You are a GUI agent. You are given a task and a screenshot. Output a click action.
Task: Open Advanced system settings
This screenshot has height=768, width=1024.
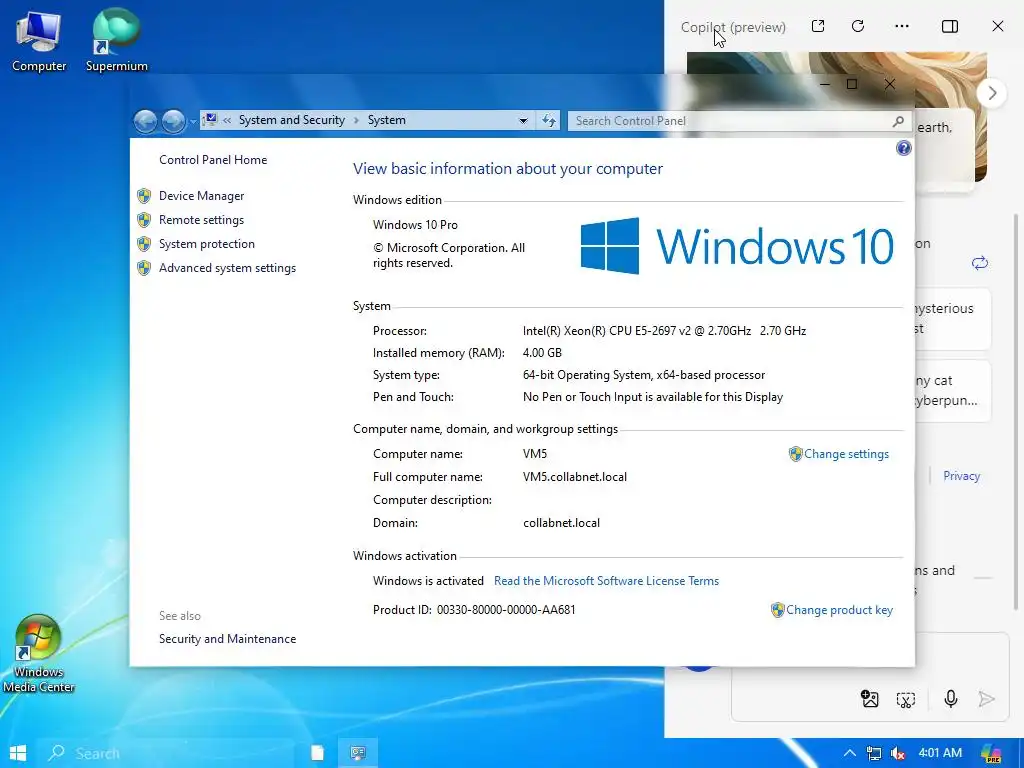pyautogui.click(x=227, y=268)
